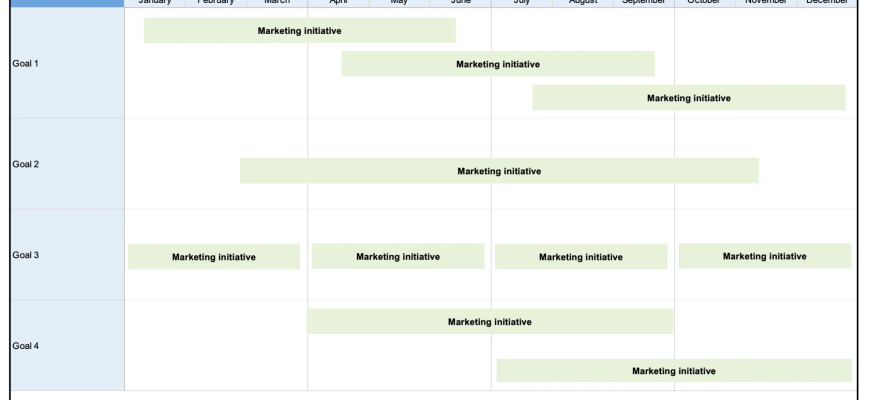Select the April month header cell
The height and width of the screenshot is (400, 870).
pos(338,3)
